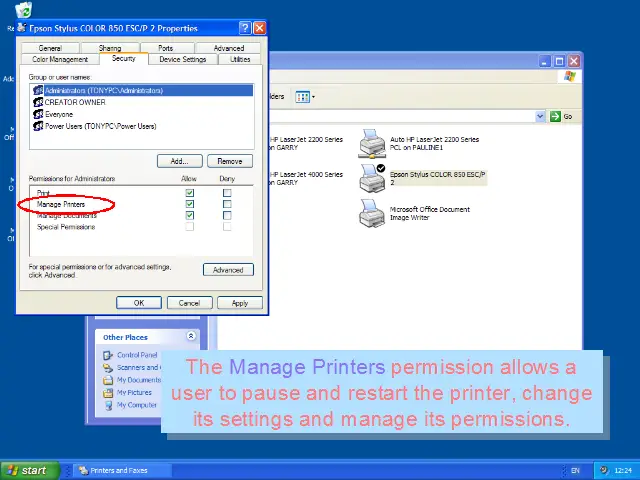Image resolution: width=640 pixels, height=480 pixels.
Task: Open Advanced permission settings button
Action: [228, 270]
